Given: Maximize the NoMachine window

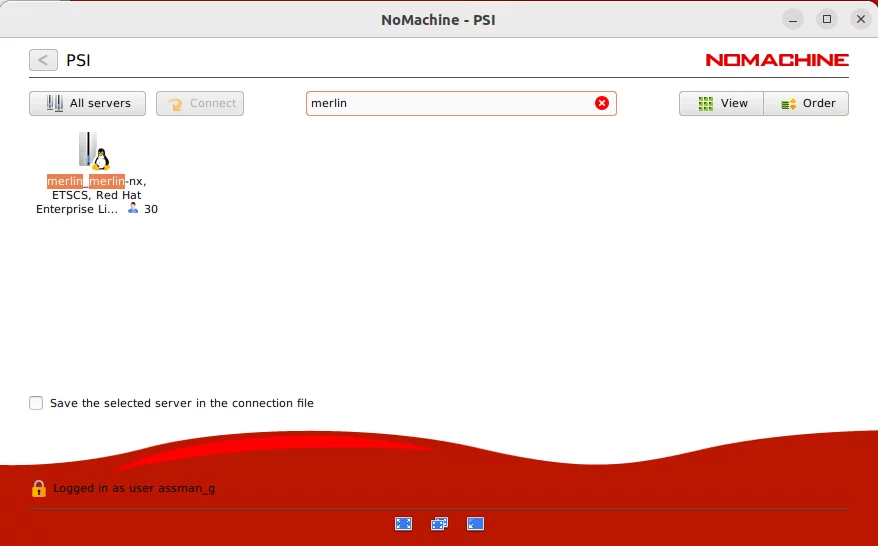Looking at the screenshot, I should [x=826, y=19].
